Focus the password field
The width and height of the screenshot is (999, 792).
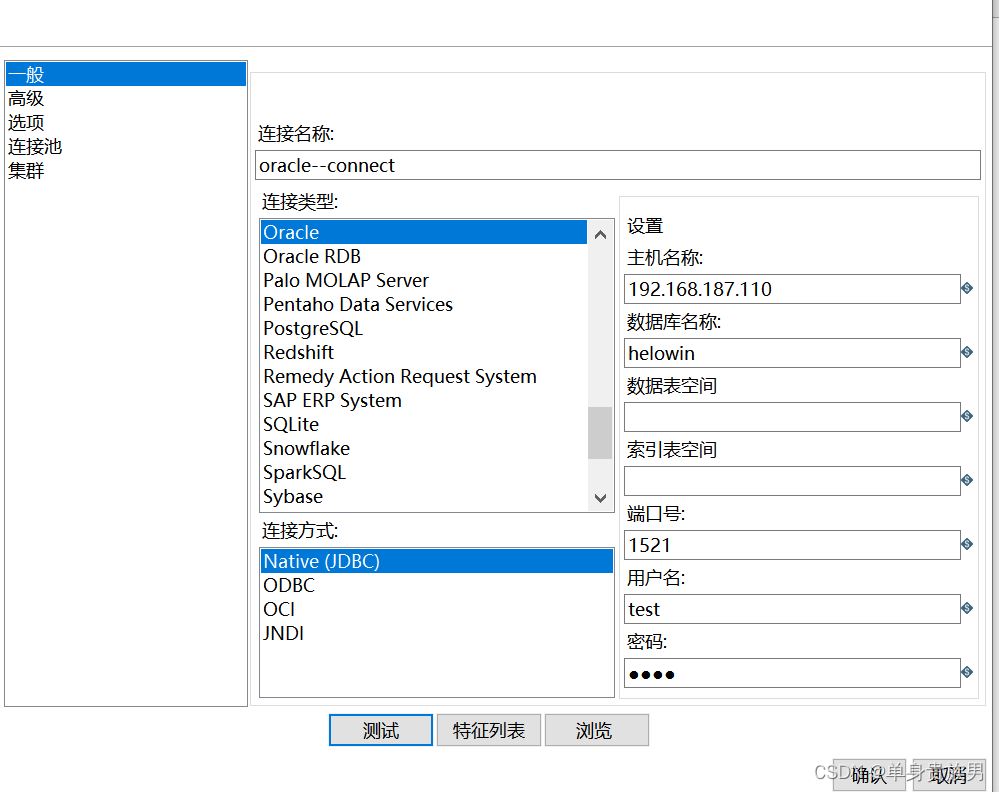(792, 673)
